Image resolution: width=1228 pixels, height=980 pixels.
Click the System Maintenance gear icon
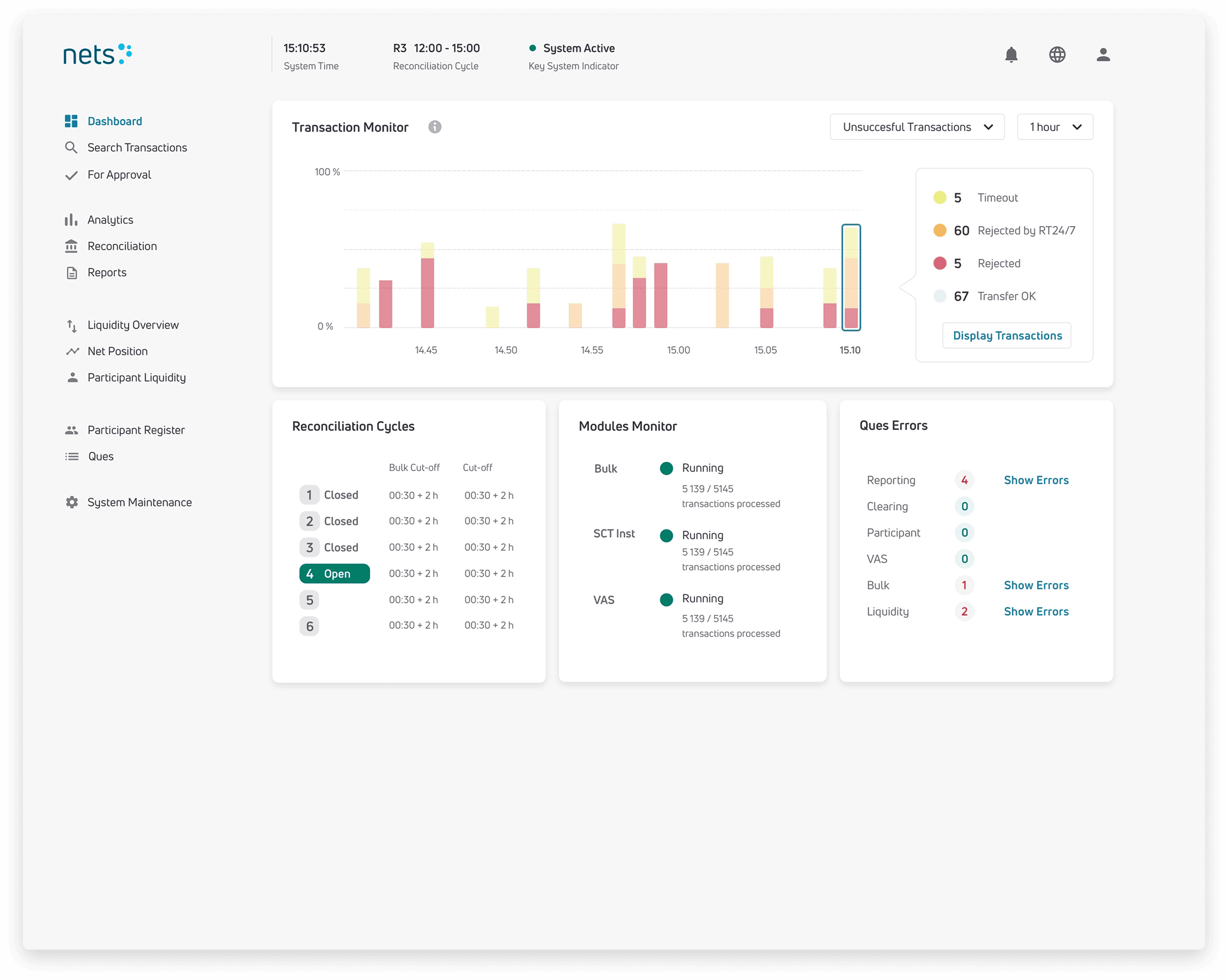[71, 502]
